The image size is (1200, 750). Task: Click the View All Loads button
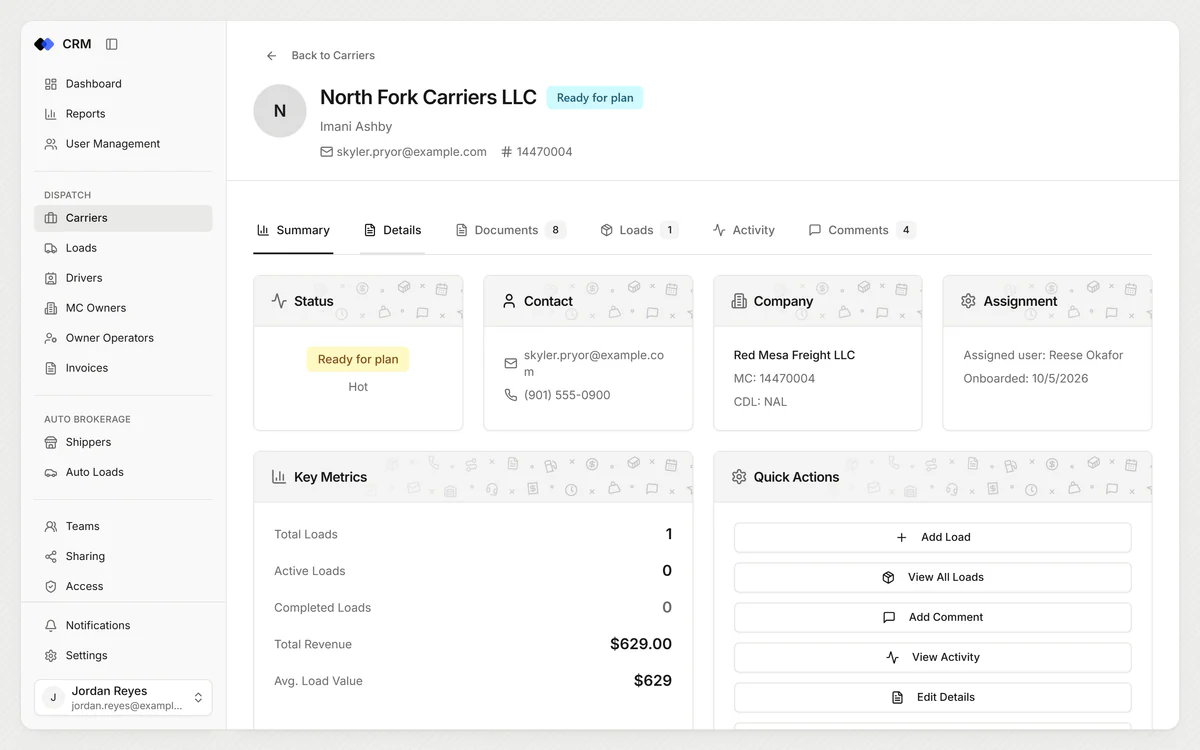click(x=932, y=577)
